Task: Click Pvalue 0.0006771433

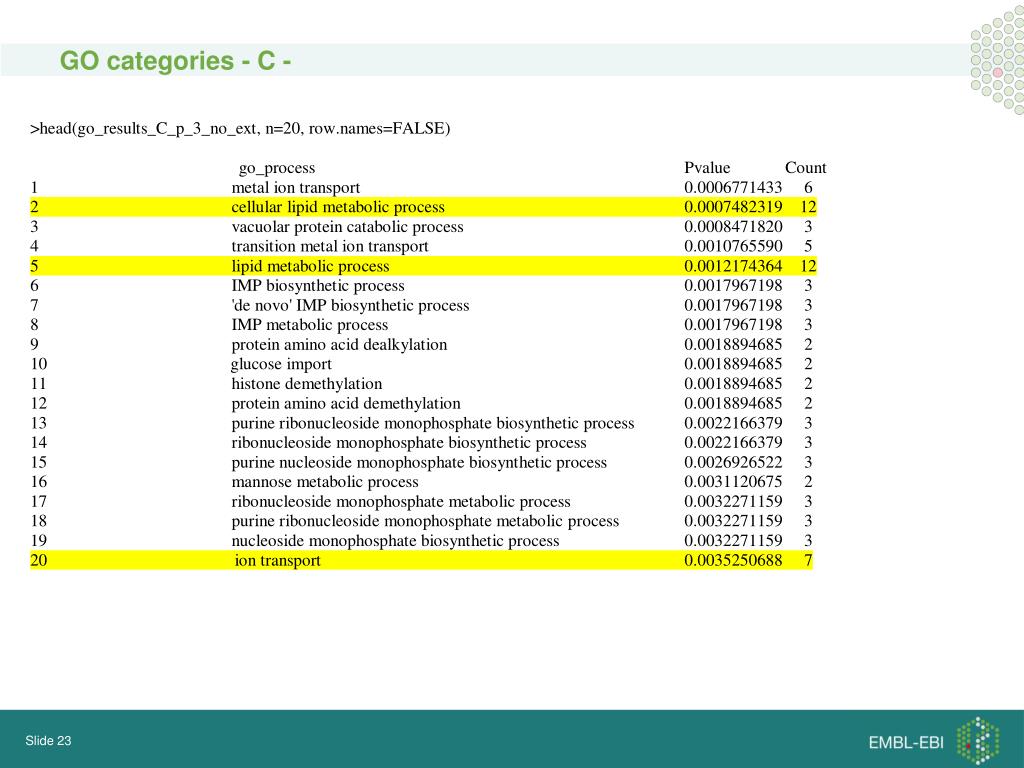Action: (x=733, y=187)
